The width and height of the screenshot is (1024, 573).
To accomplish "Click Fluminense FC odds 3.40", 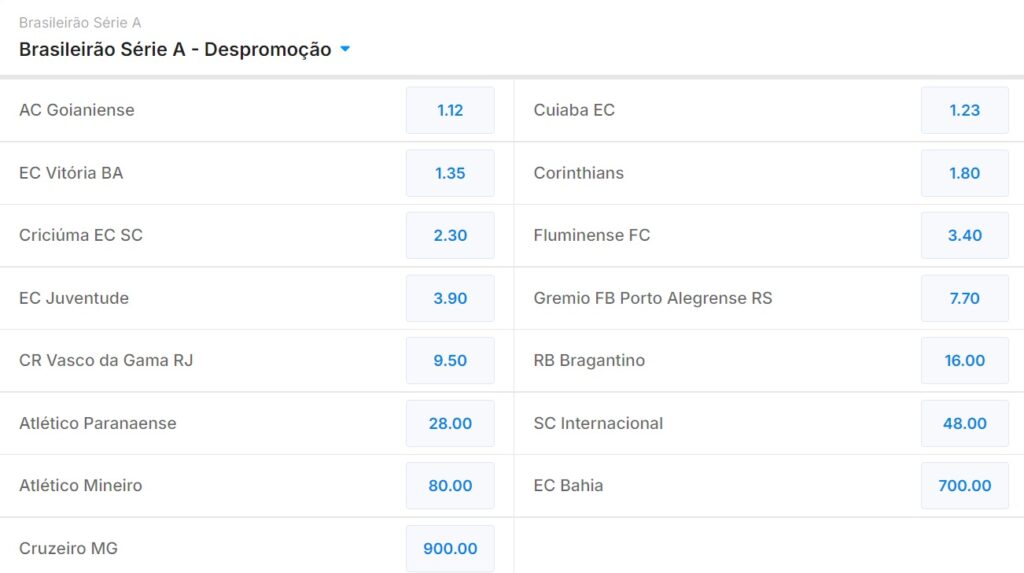I will (x=965, y=235).
